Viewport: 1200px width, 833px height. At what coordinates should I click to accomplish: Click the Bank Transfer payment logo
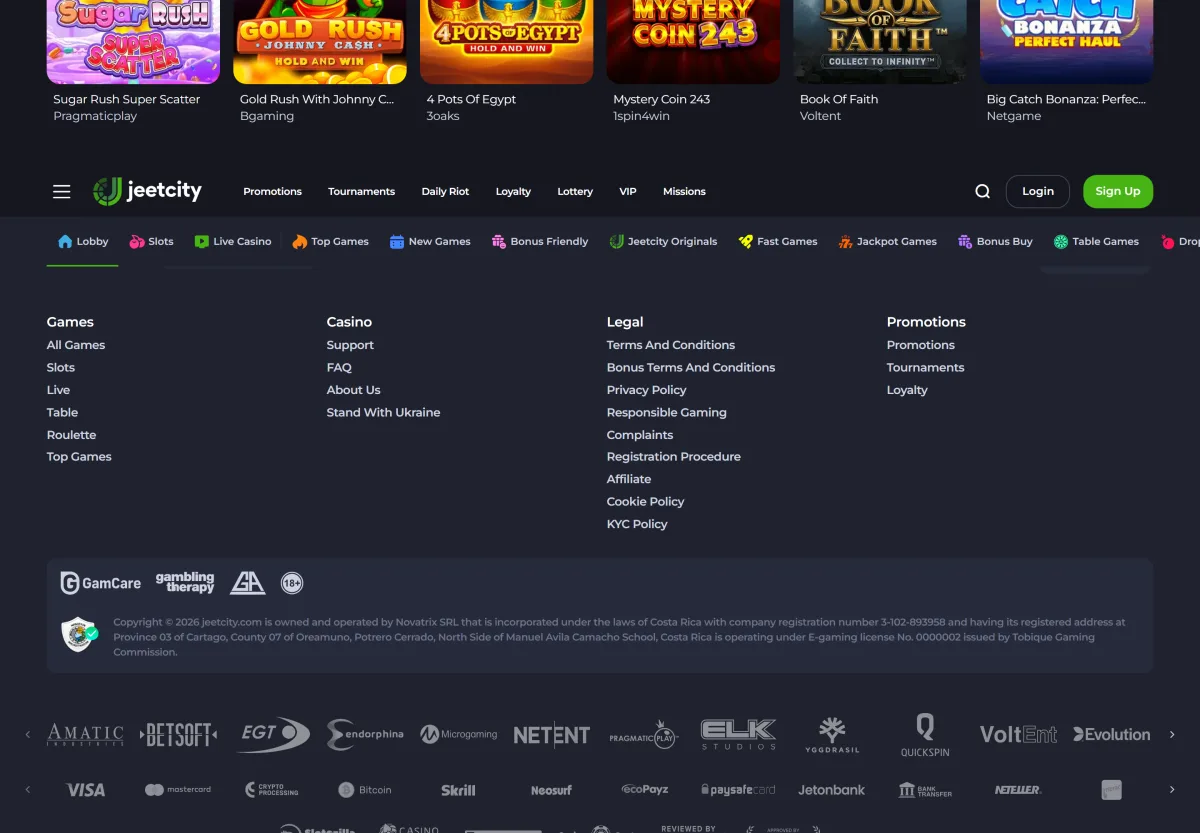[925, 790]
